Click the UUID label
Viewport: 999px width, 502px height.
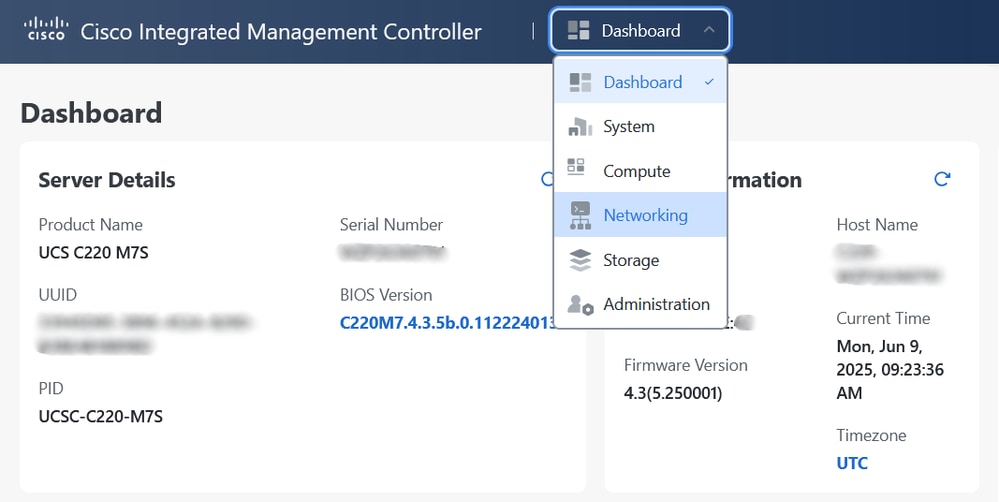click(x=58, y=294)
